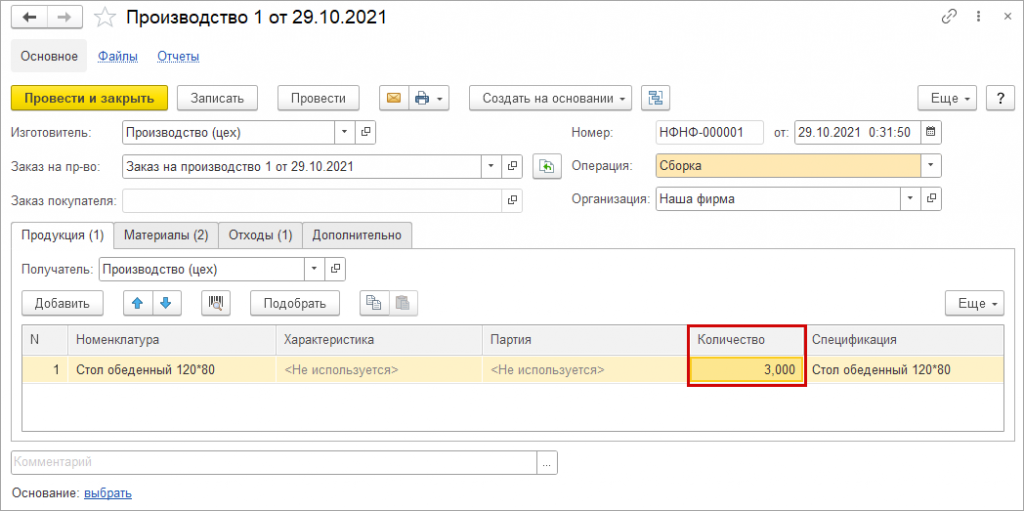The width and height of the screenshot is (1024, 511).
Task: Click the envelope email icon
Action: click(x=393, y=98)
